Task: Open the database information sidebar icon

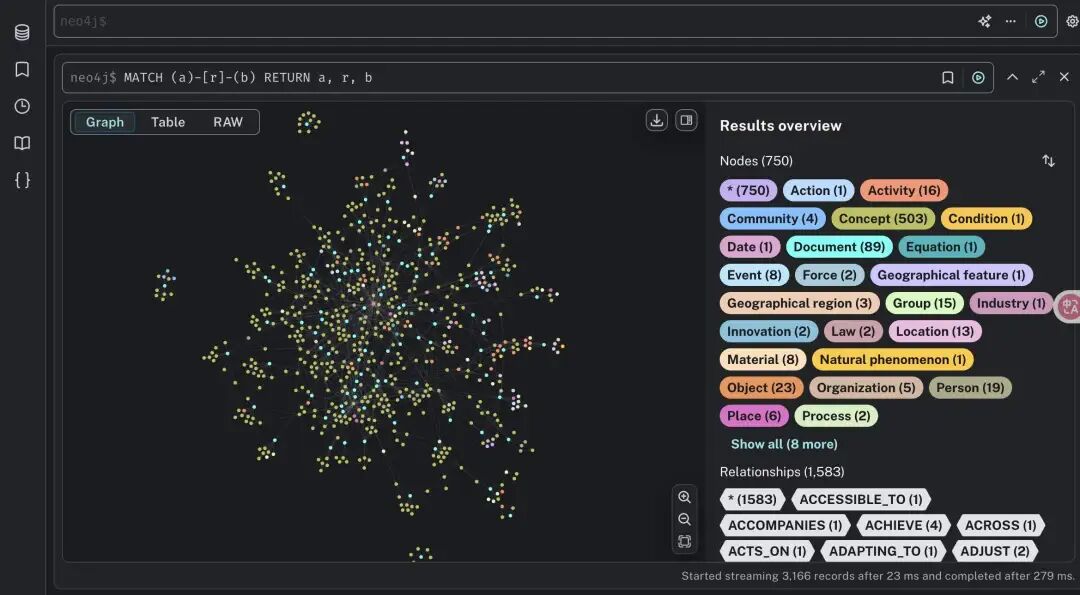Action: [x=22, y=32]
